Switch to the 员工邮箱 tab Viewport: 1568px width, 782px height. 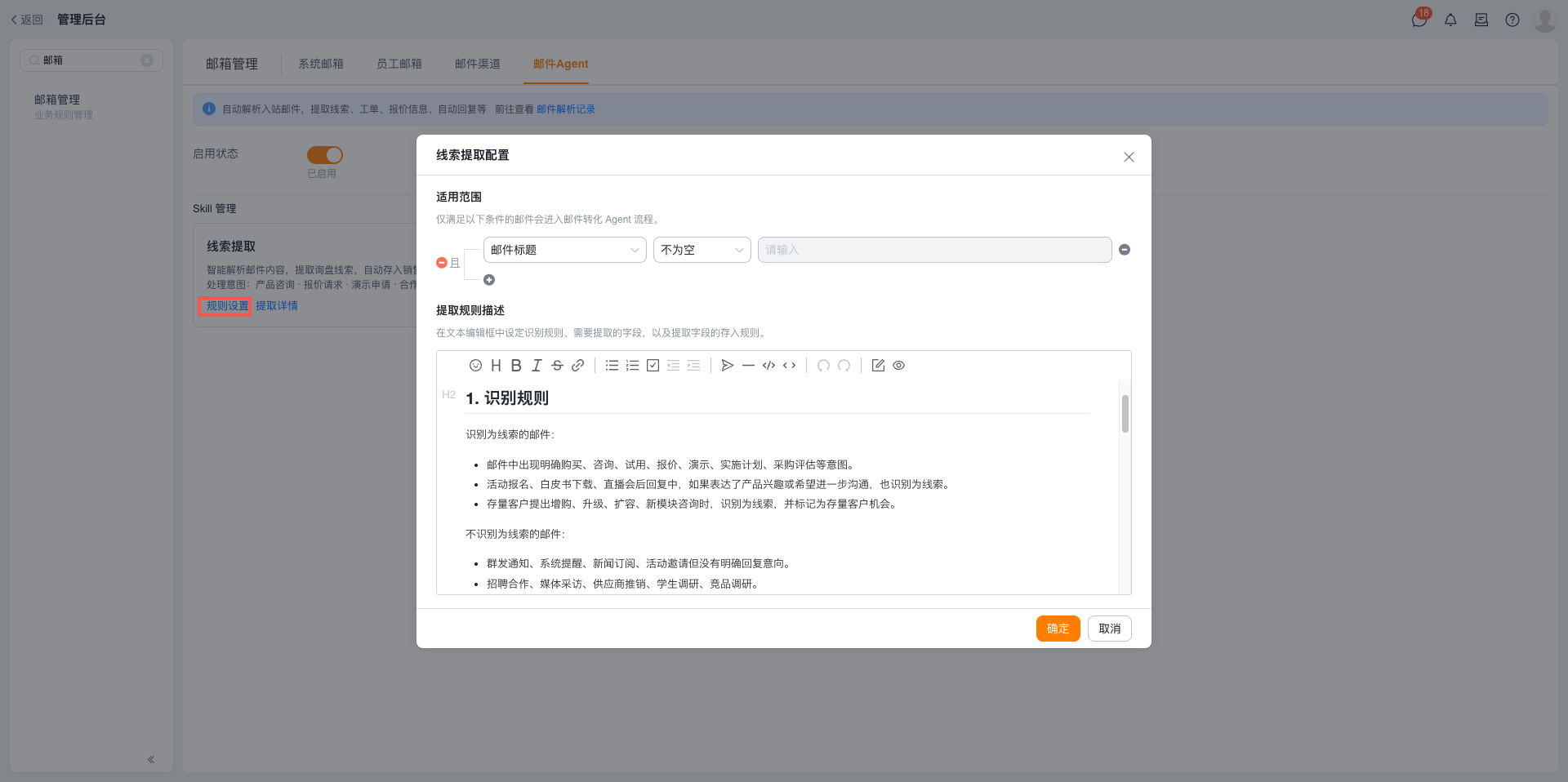tap(399, 64)
